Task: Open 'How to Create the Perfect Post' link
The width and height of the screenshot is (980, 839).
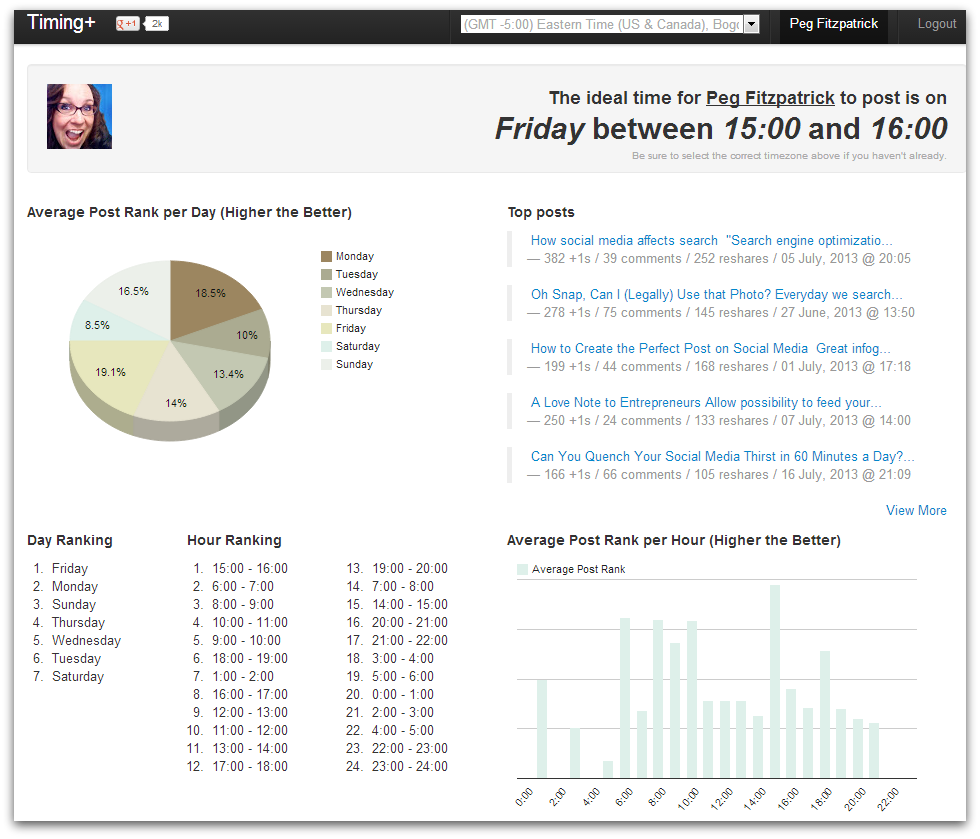Action: [711, 348]
